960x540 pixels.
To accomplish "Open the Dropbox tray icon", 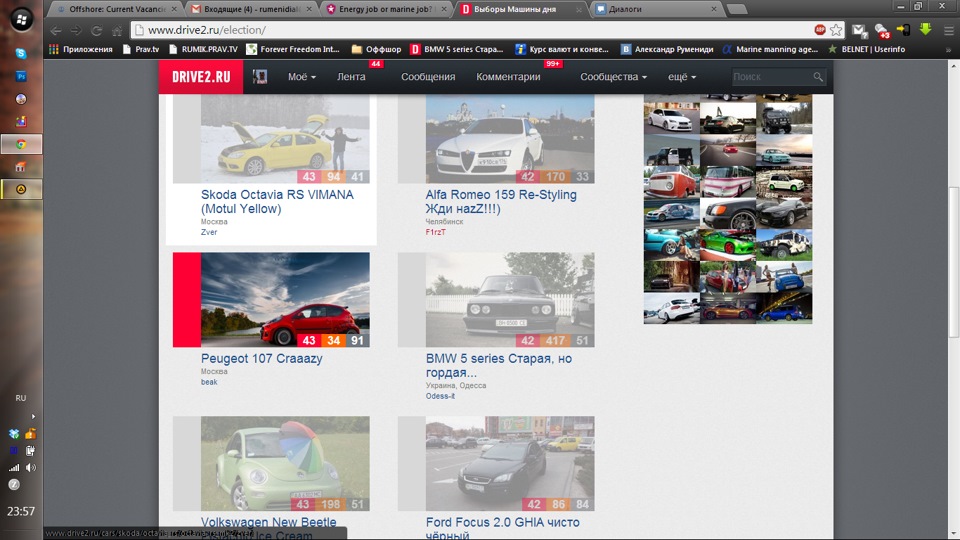I will click(x=13, y=433).
